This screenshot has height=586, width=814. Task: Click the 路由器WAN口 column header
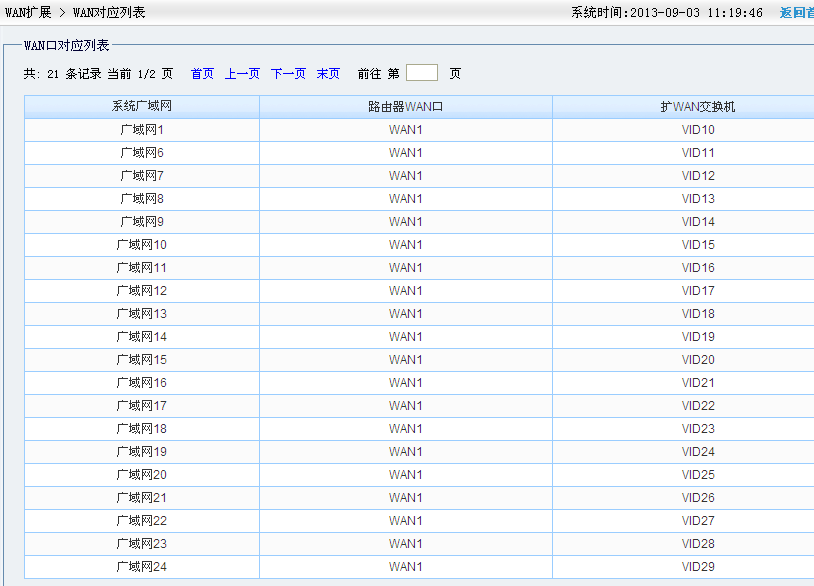click(x=405, y=107)
